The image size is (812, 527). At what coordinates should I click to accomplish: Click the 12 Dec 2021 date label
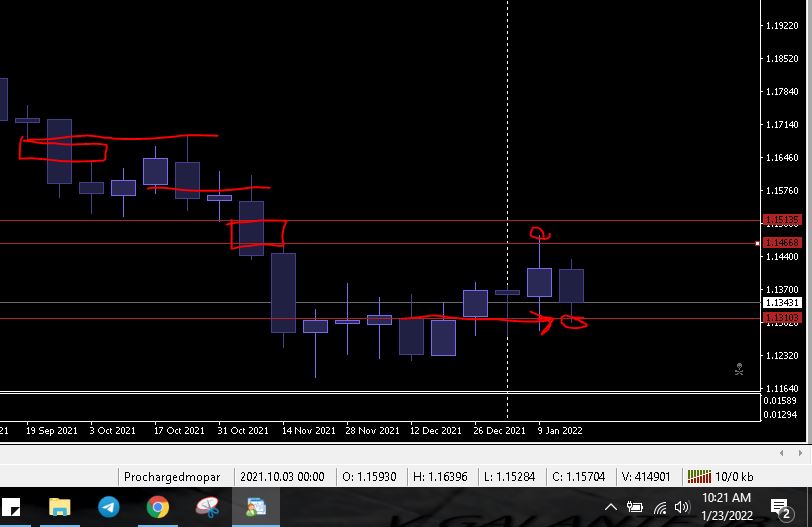436,431
